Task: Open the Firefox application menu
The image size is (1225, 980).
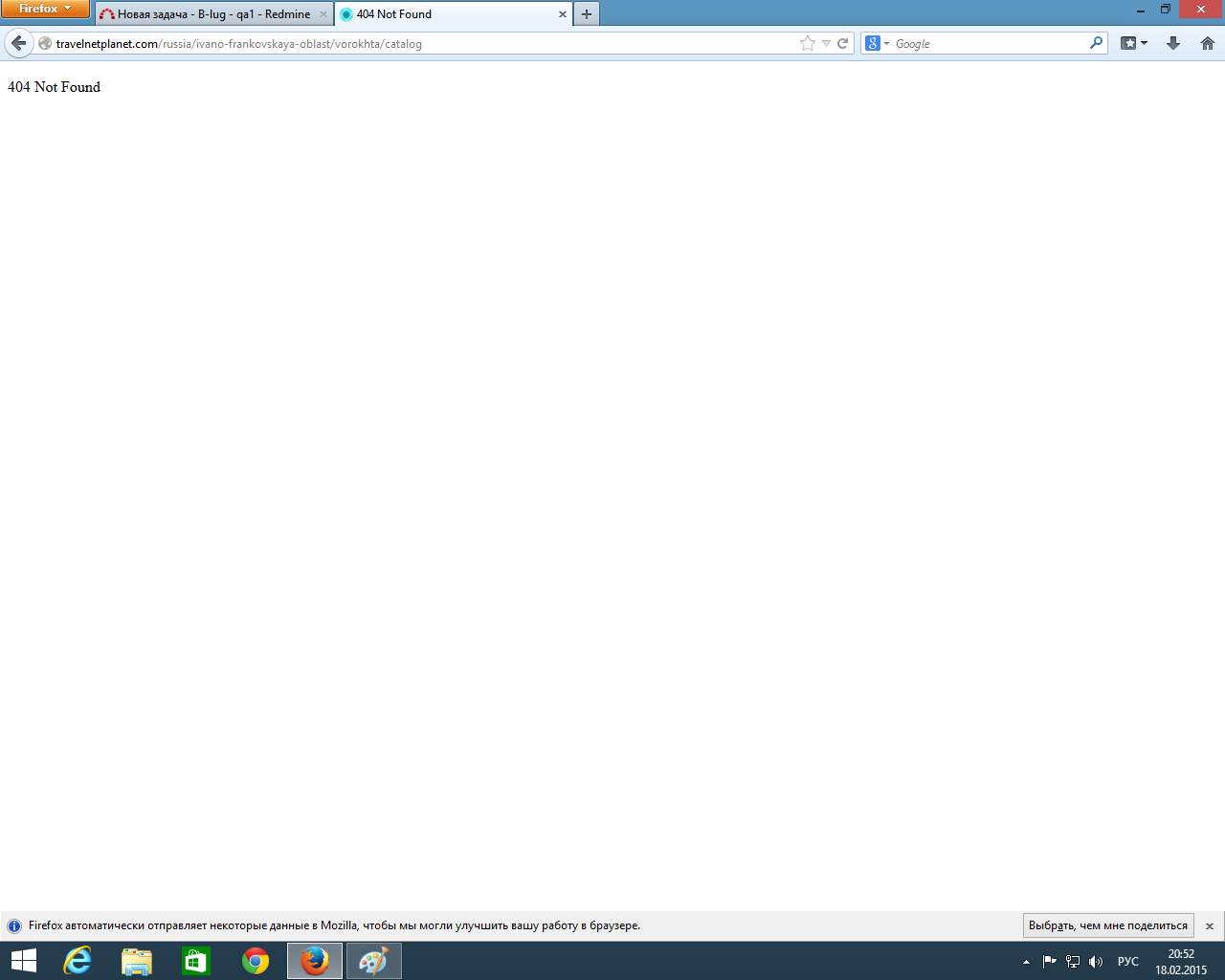Action: pyautogui.click(x=45, y=9)
